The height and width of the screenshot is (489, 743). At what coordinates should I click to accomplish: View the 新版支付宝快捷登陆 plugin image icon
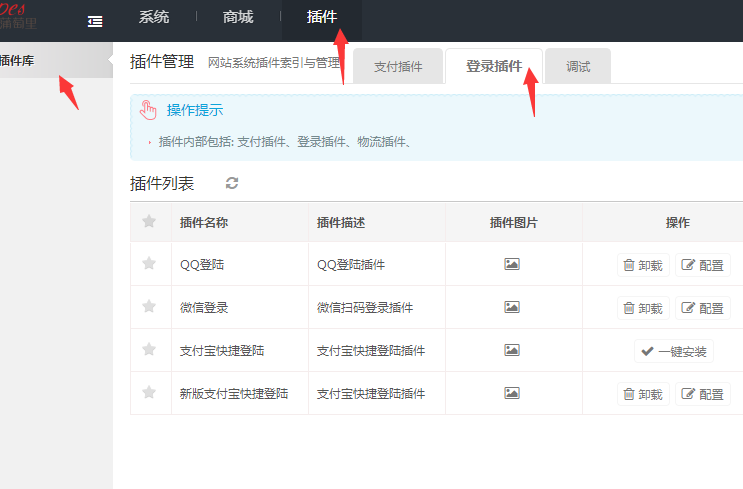pyautogui.click(x=512, y=394)
